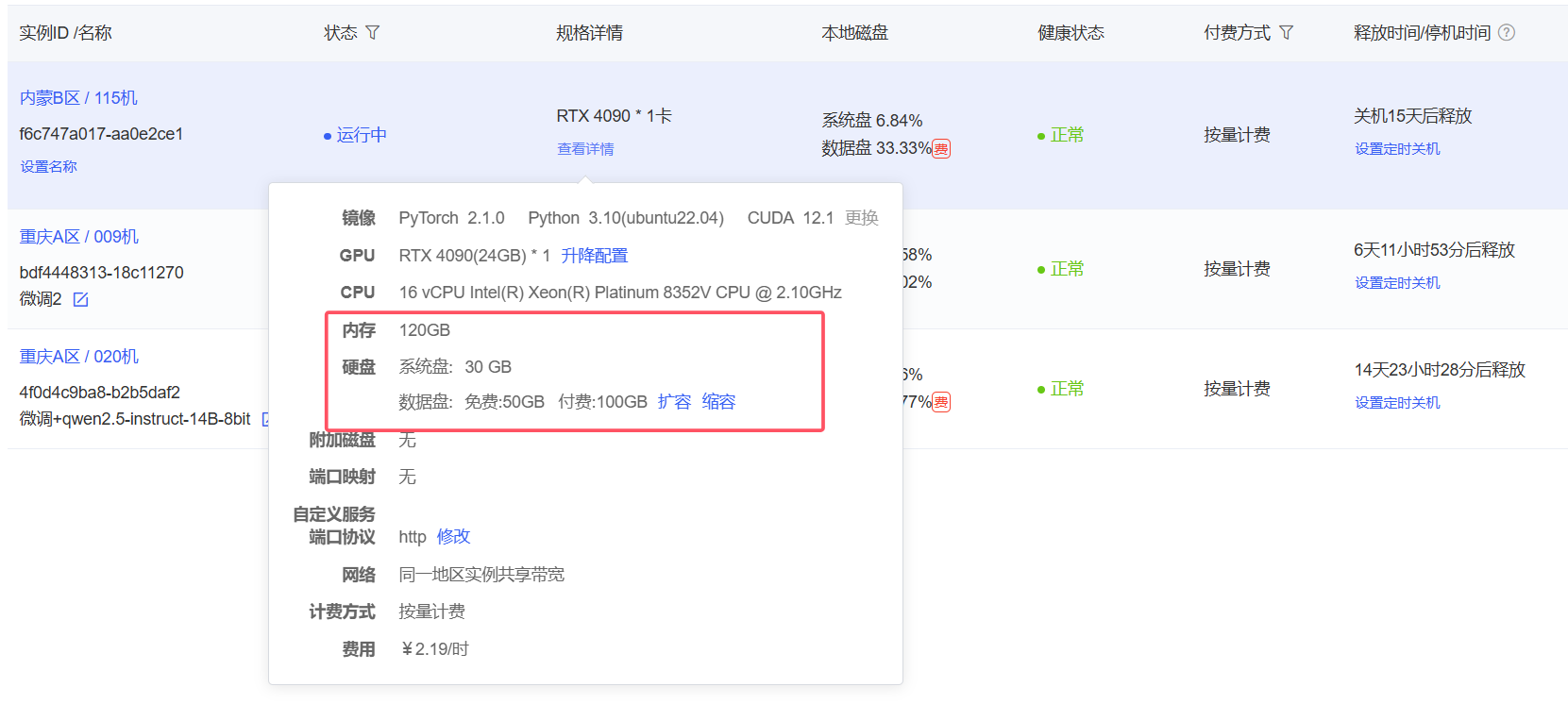Click 升降配置 next to the GPU spec
Screen dimensions: 1568x704
pyautogui.click(x=594, y=256)
